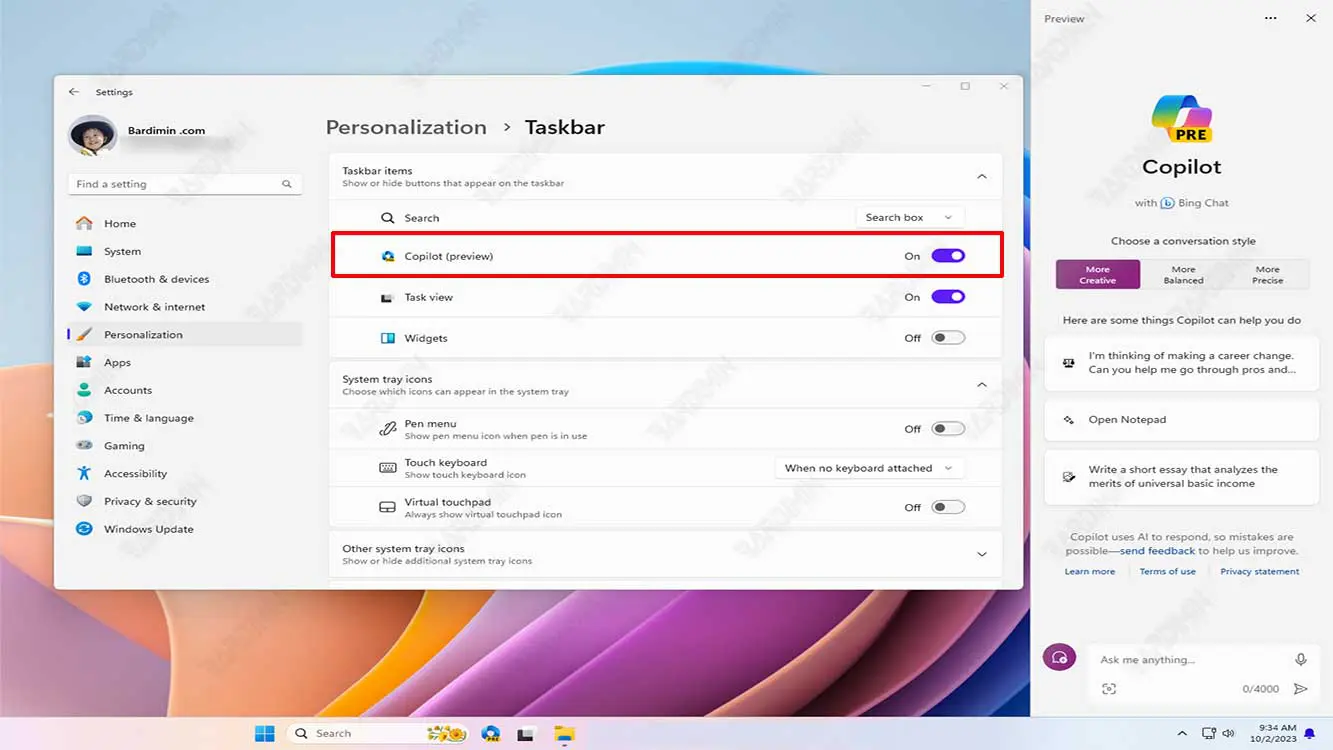Click the Network & internet wifi icon
The width and height of the screenshot is (1333, 750).
click(84, 307)
